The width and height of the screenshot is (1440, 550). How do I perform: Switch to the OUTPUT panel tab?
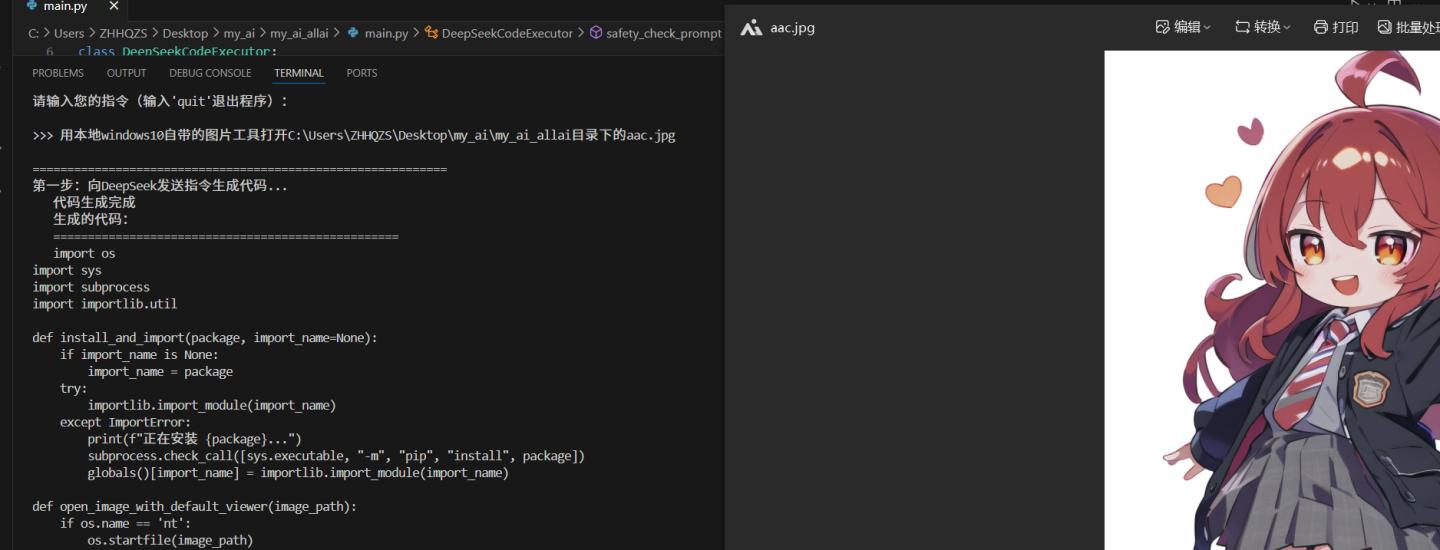(x=126, y=73)
